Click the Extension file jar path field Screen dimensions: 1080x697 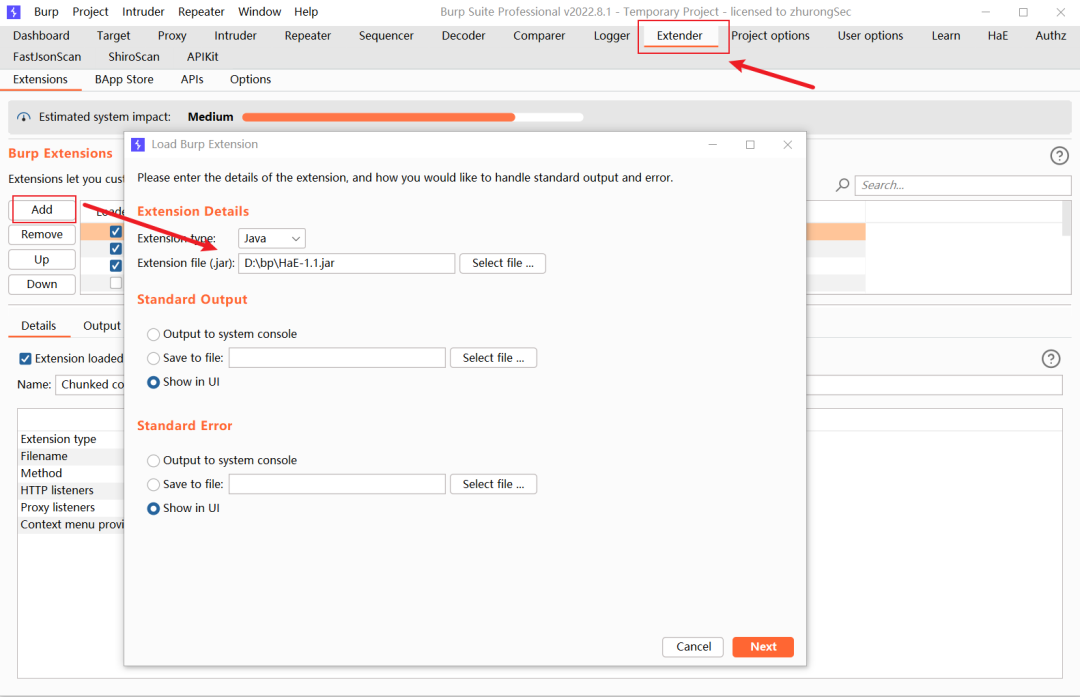point(346,263)
